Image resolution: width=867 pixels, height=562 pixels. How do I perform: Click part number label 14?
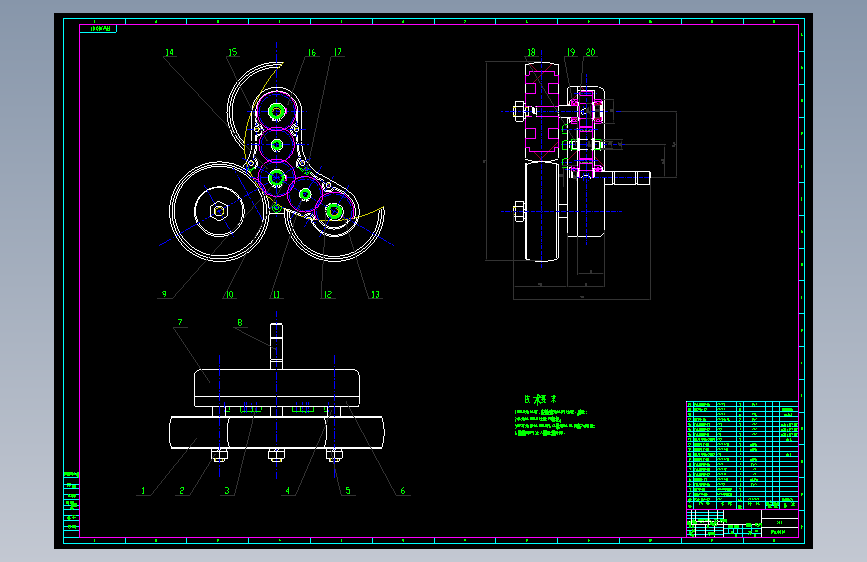click(169, 52)
